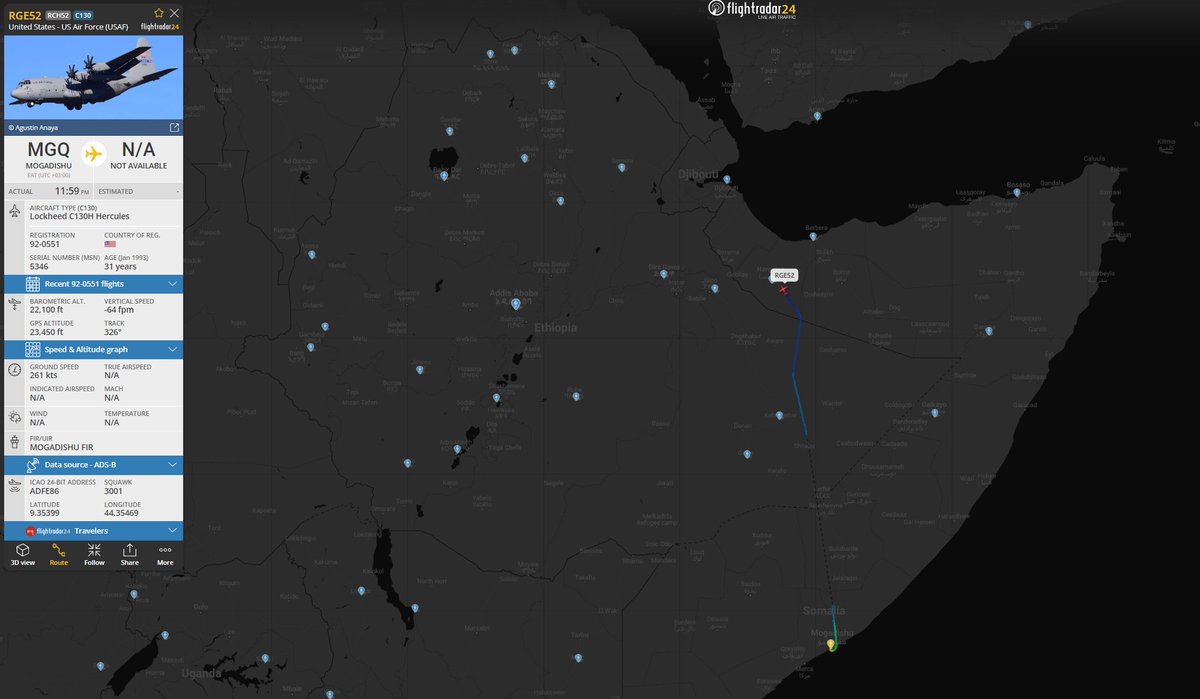Click the Mogadishu origin airport pin
This screenshot has width=1200, height=699.
(831, 644)
